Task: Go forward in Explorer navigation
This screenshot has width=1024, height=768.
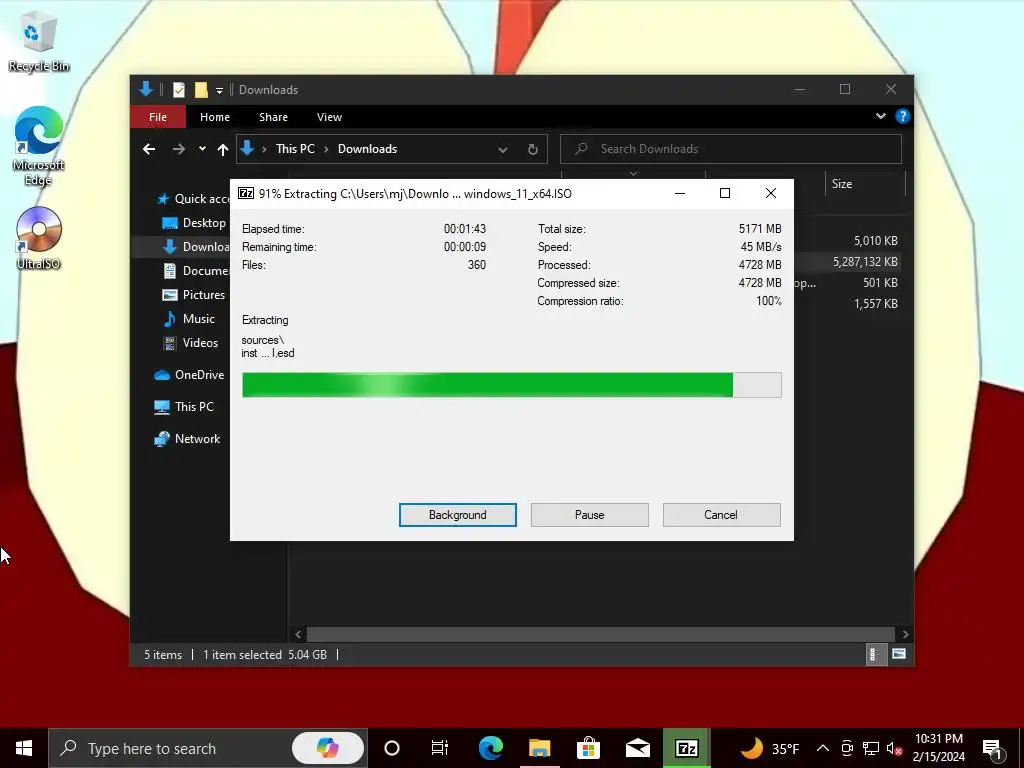Action: coord(178,150)
